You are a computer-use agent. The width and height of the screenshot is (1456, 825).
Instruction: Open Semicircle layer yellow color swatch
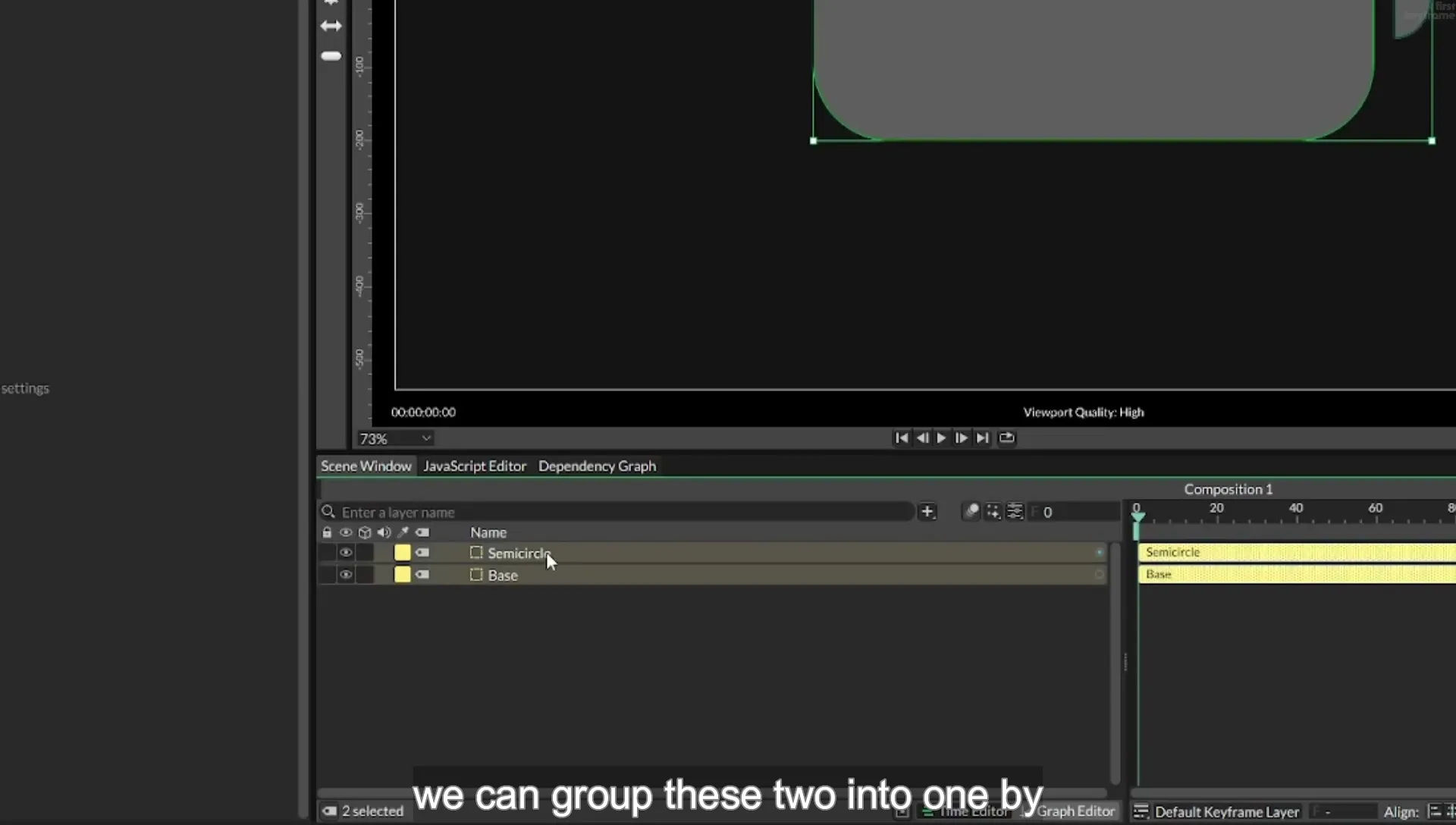(403, 553)
